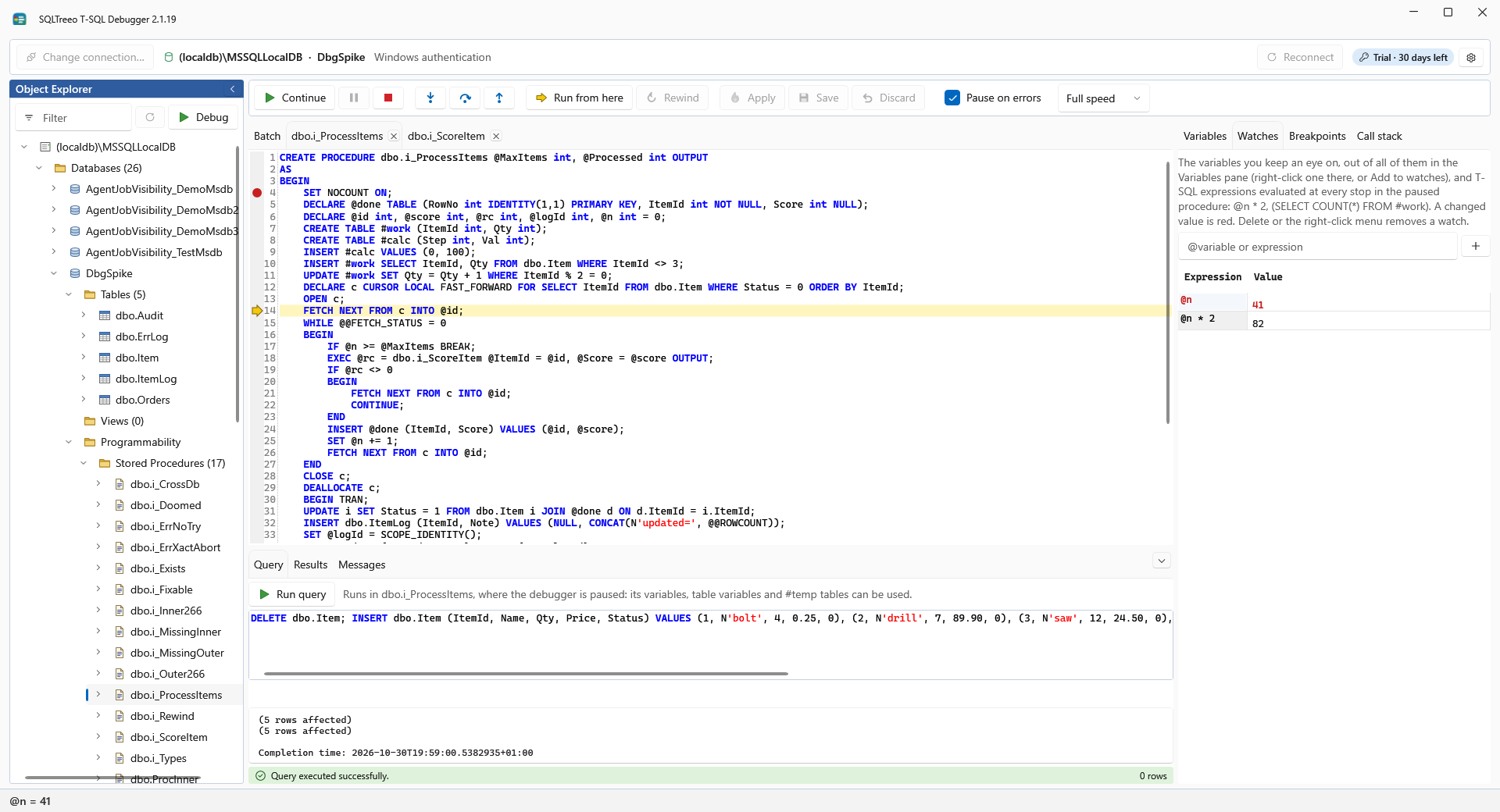Click the code editor vertical scrollbar

click(x=1167, y=293)
